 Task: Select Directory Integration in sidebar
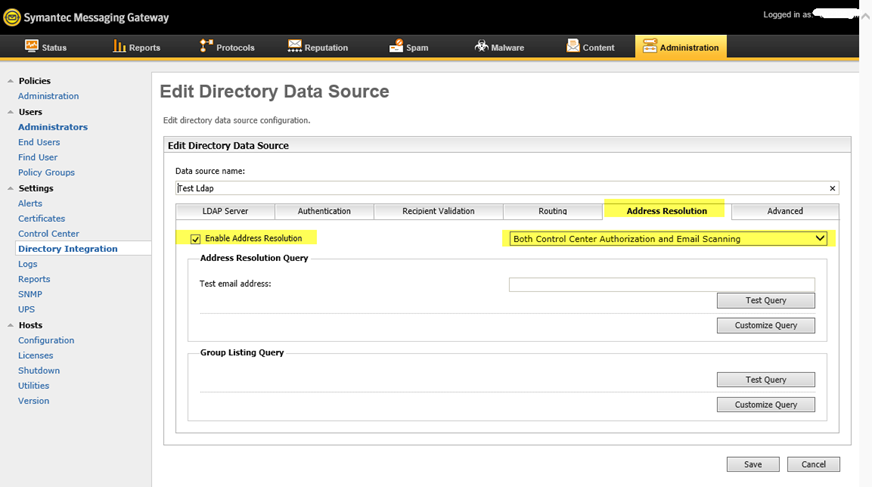pos(68,249)
